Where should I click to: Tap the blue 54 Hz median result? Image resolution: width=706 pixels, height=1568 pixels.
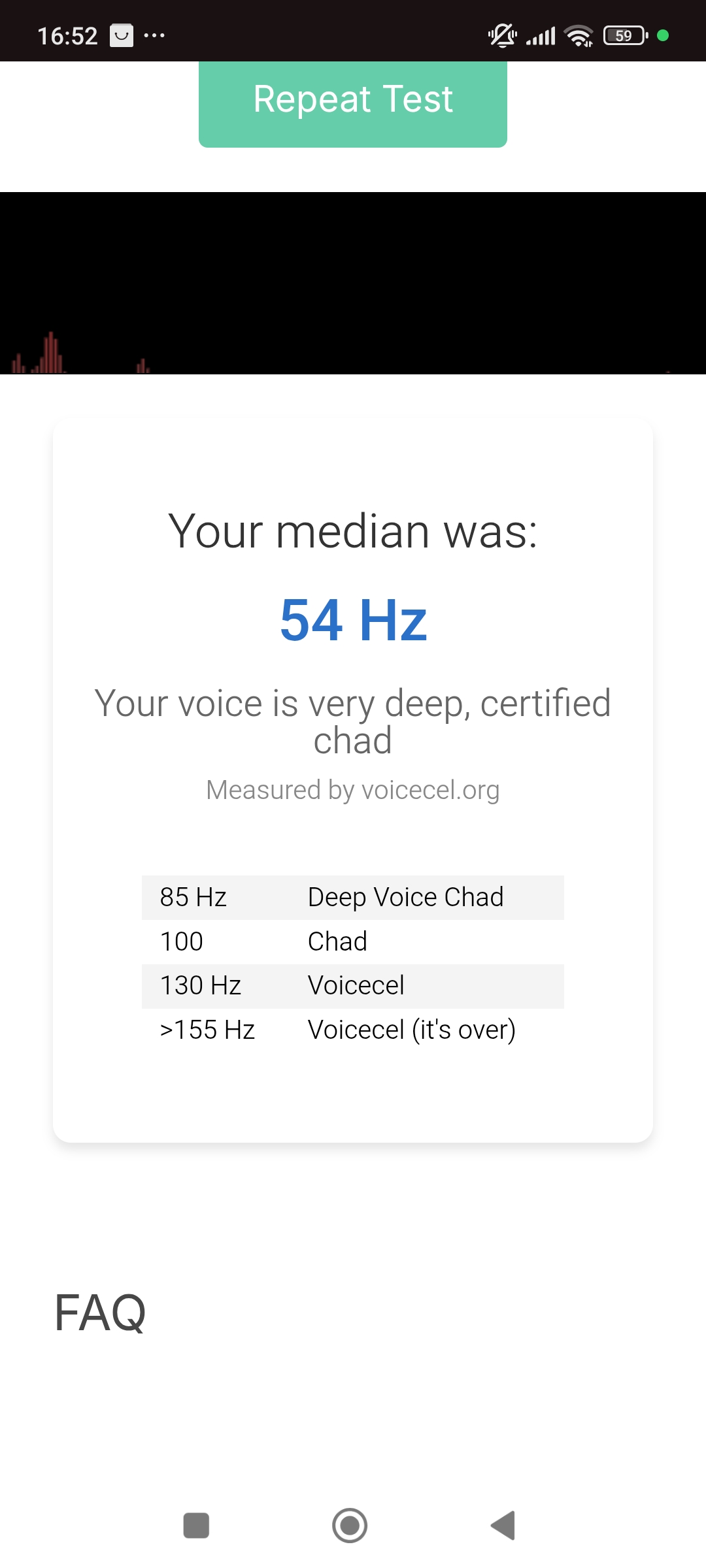353,620
